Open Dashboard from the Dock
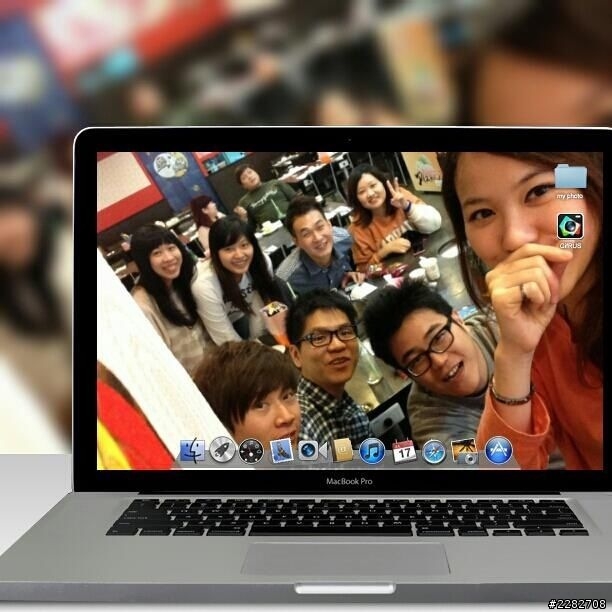The height and width of the screenshot is (612, 612). pos(251,451)
